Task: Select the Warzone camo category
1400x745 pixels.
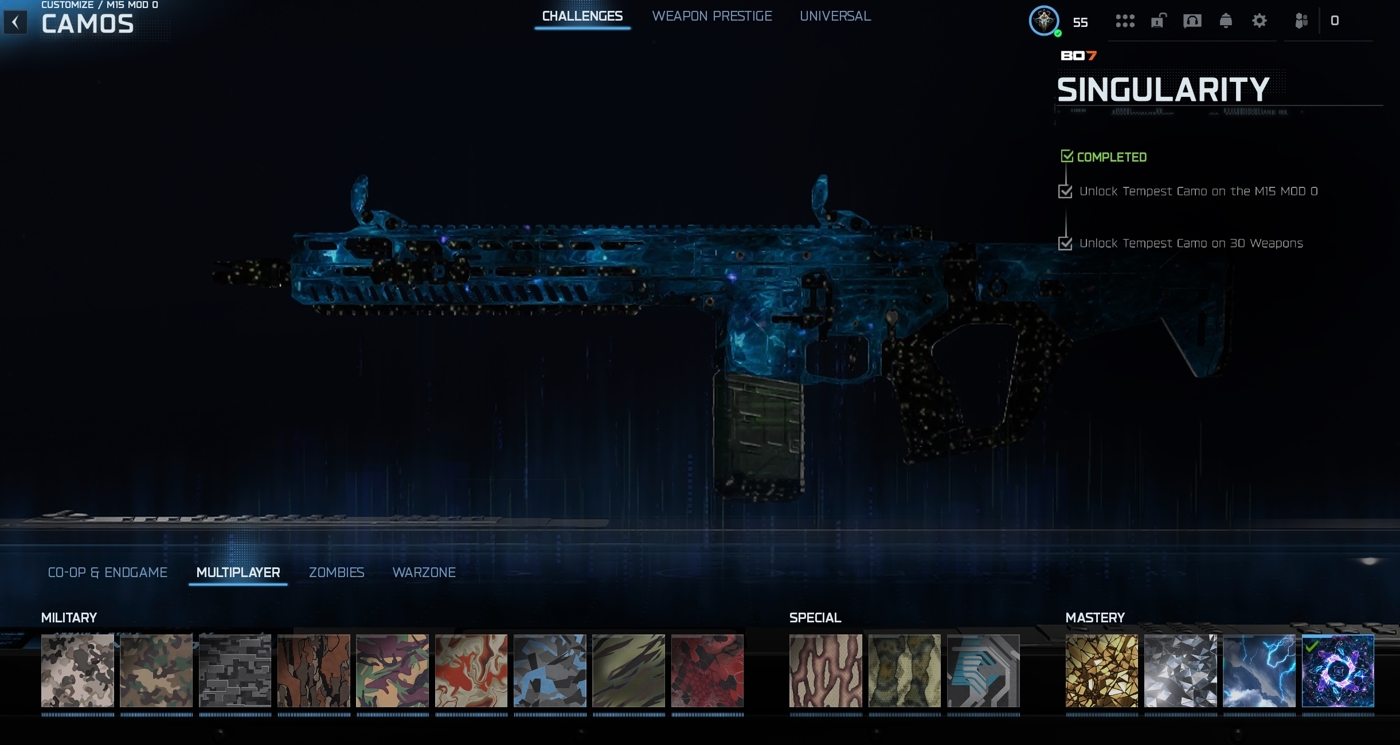Action: point(424,572)
